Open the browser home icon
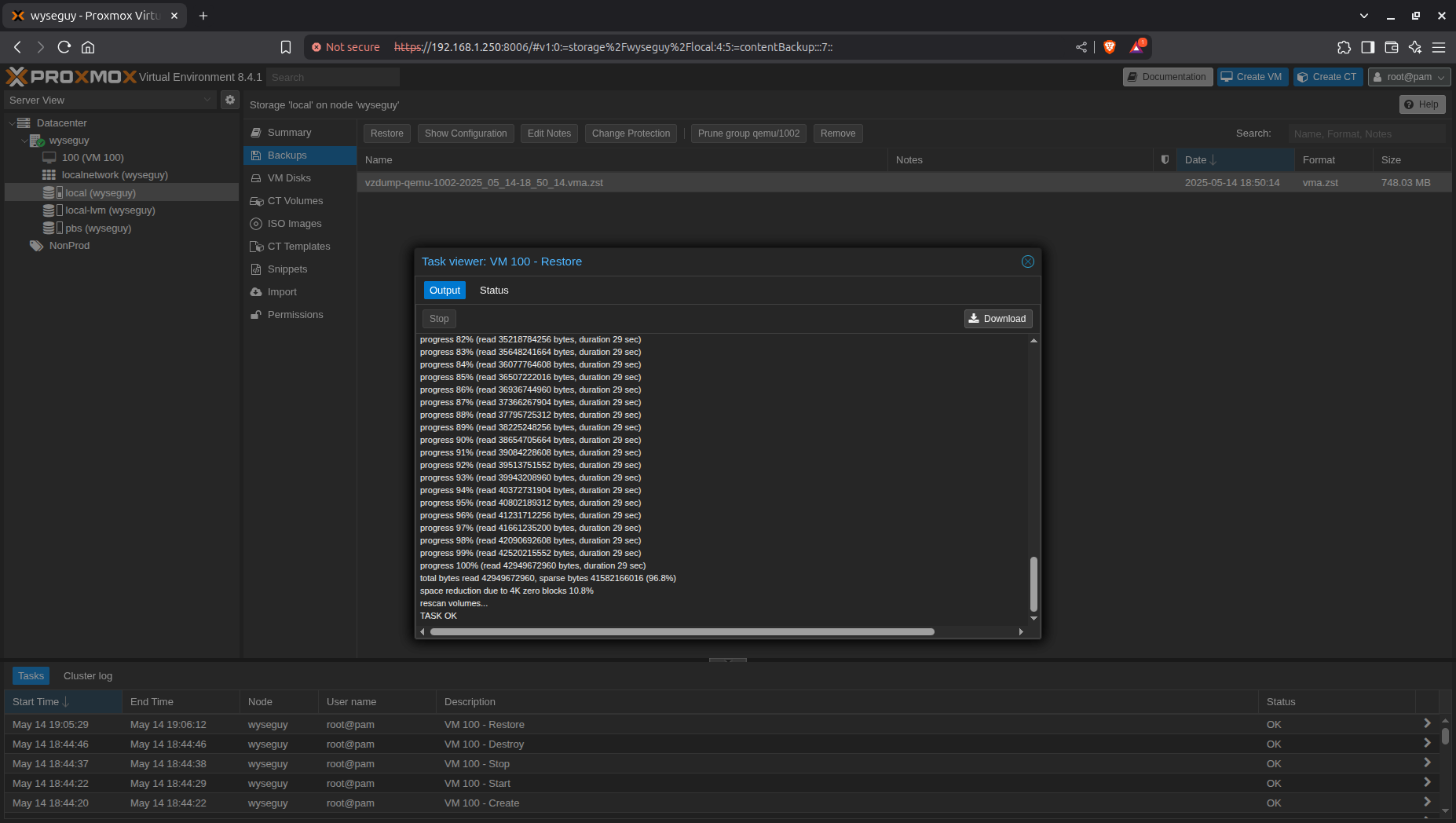This screenshot has height=823, width=1456. point(88,47)
